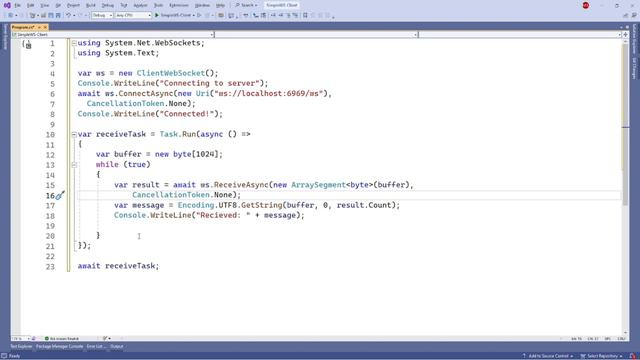
Task: Click ReceiveAsync on line 15
Action: click(242, 185)
